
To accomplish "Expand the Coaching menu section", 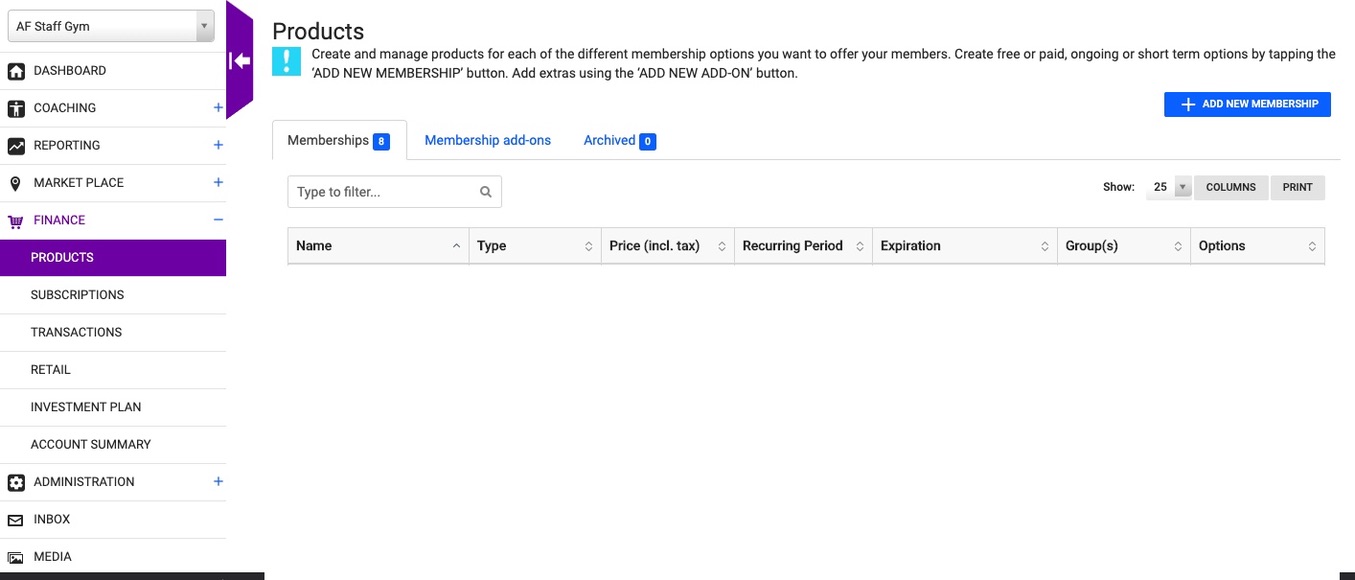I will click(x=218, y=108).
